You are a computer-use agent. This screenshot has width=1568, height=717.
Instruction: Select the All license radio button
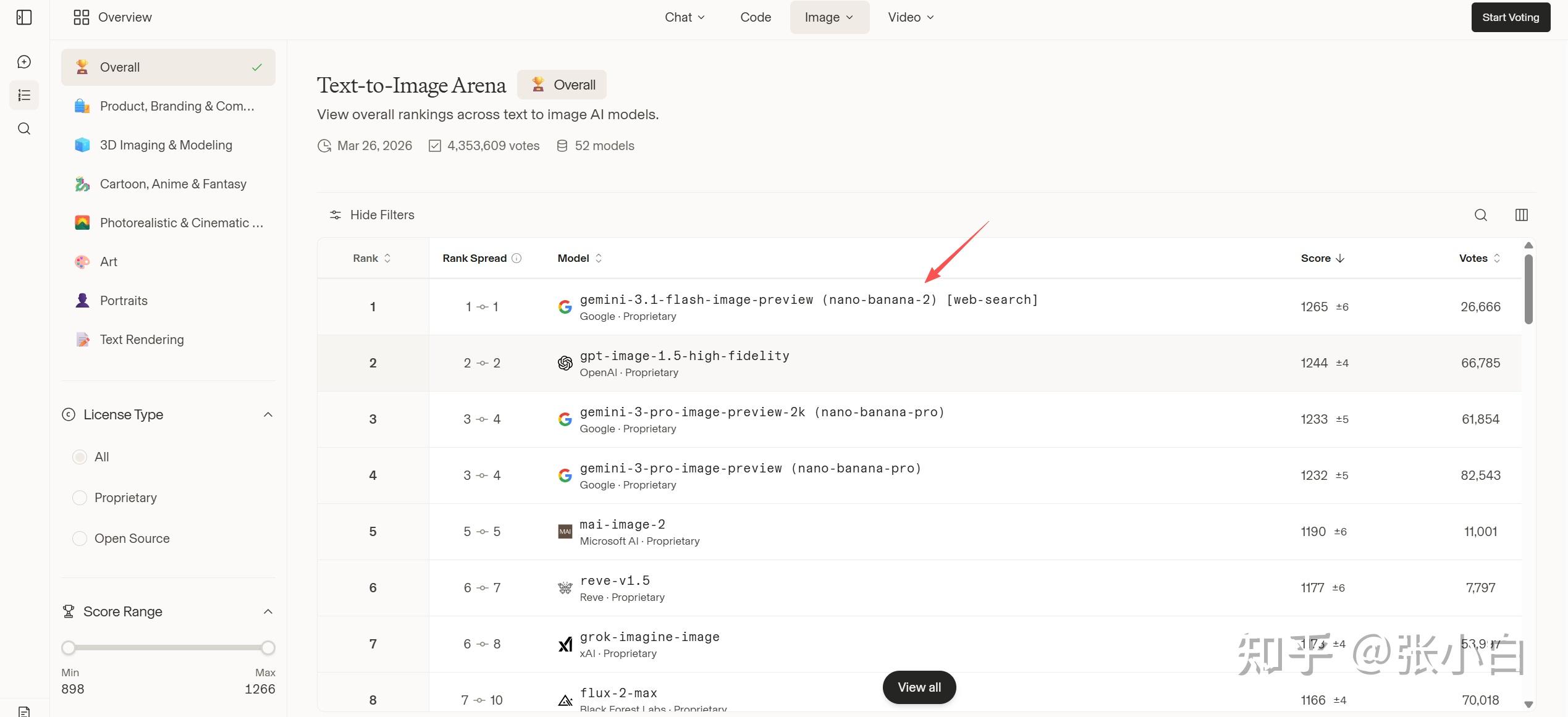pos(80,457)
